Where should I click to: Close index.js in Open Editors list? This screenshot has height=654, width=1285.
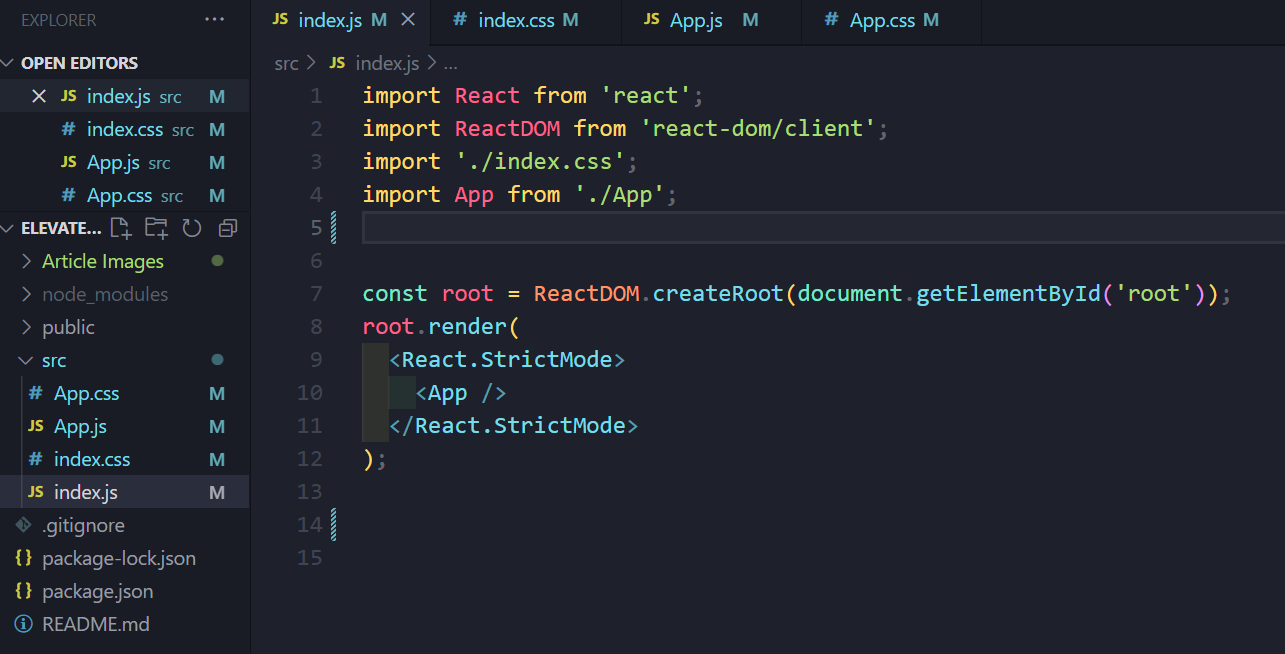(39, 97)
